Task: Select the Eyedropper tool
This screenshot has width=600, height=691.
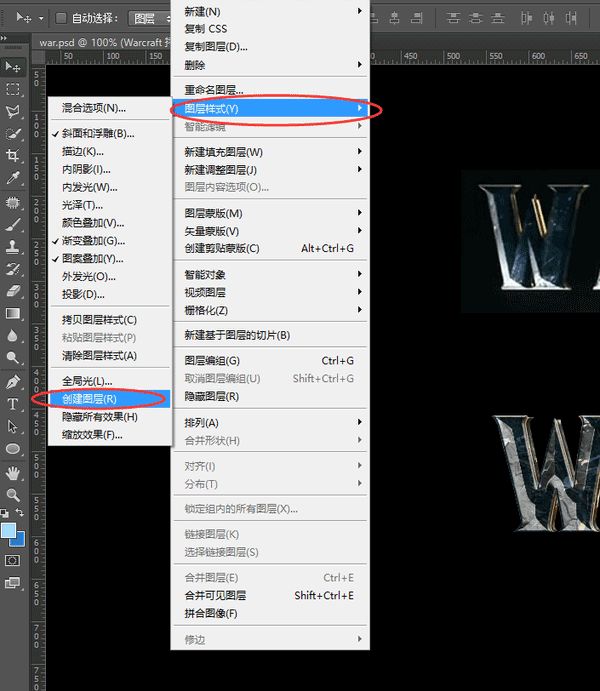Action: 12,178
